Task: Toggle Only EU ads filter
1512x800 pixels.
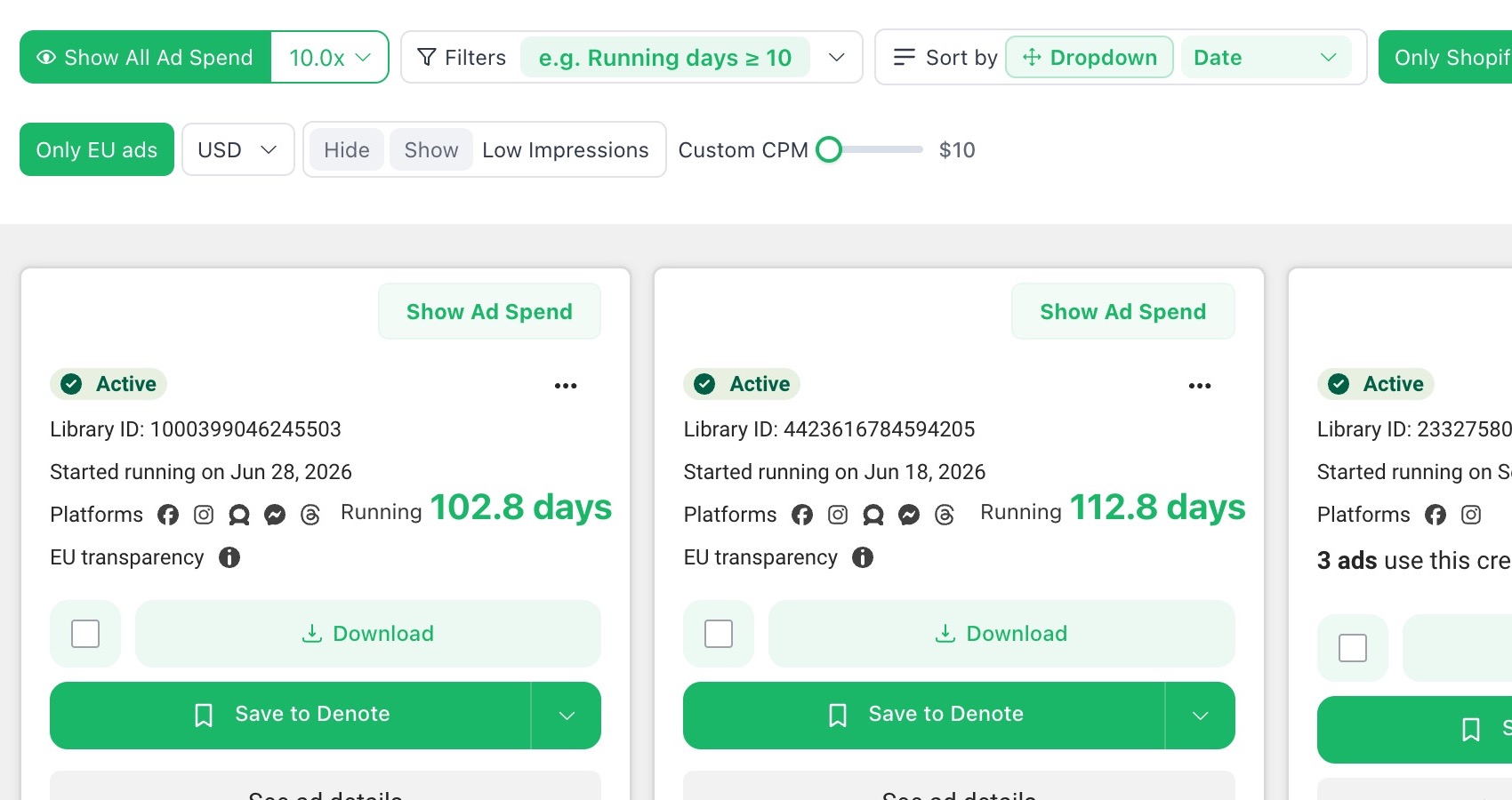Action: click(97, 149)
